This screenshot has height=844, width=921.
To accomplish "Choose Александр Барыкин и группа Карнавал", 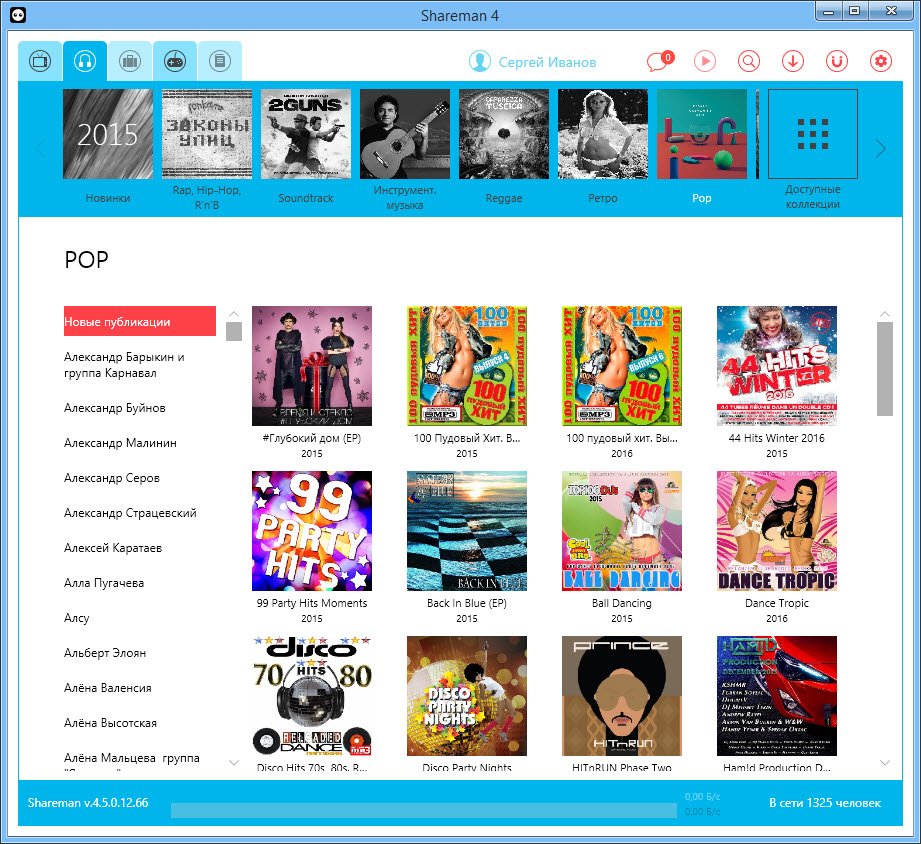I will [124, 365].
